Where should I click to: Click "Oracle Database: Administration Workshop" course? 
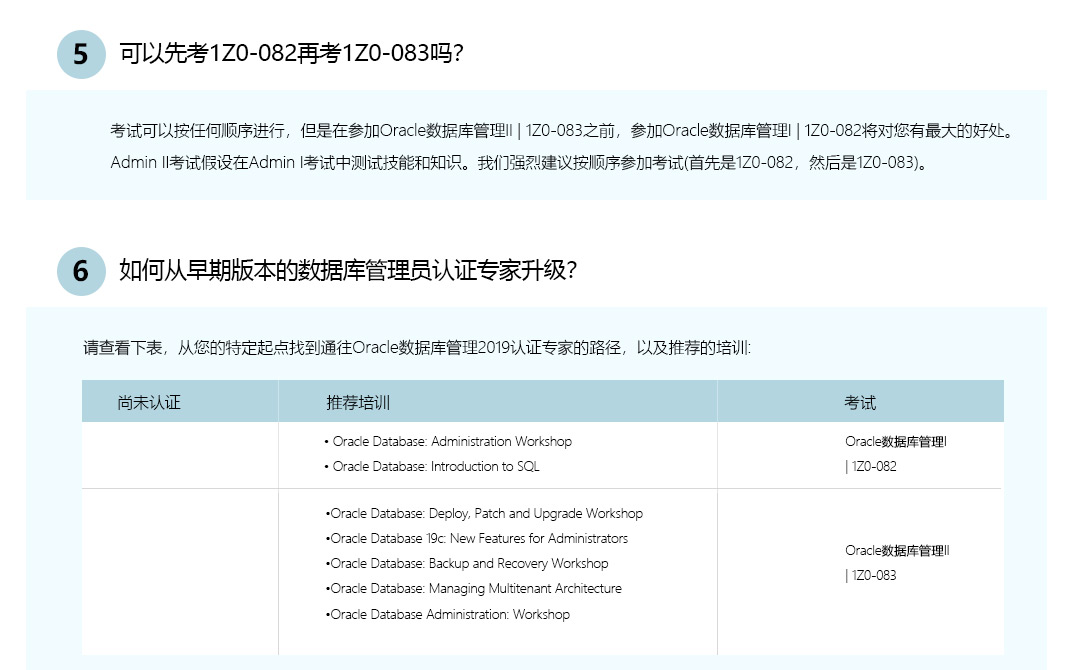(448, 441)
